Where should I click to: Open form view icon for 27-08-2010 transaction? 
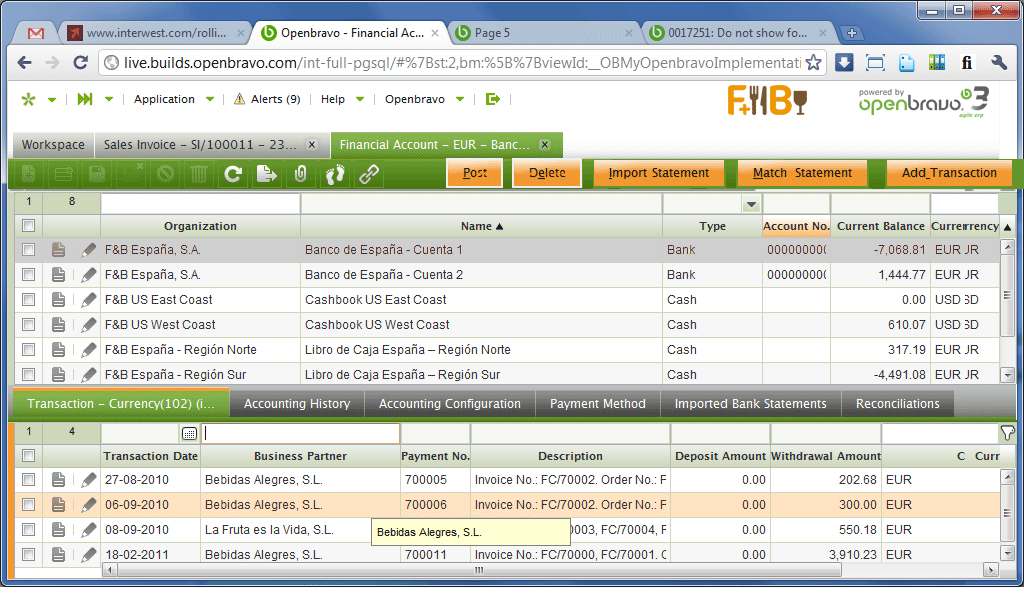tap(59, 480)
